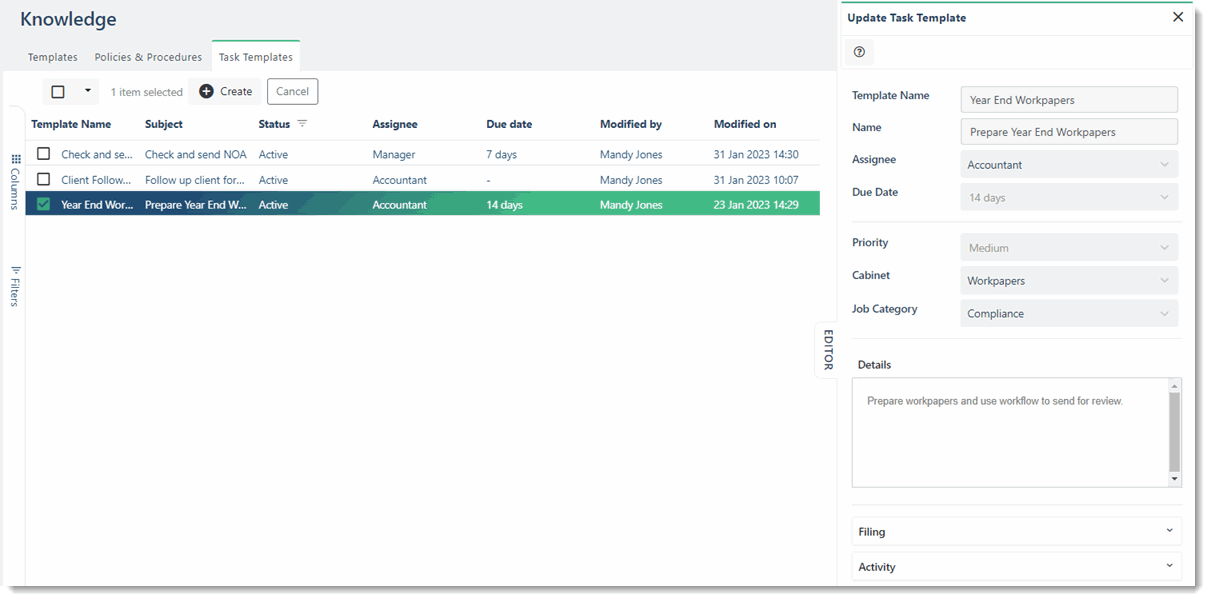Sort by Subject column header
Viewport: 1210px width, 601px height.
click(164, 124)
